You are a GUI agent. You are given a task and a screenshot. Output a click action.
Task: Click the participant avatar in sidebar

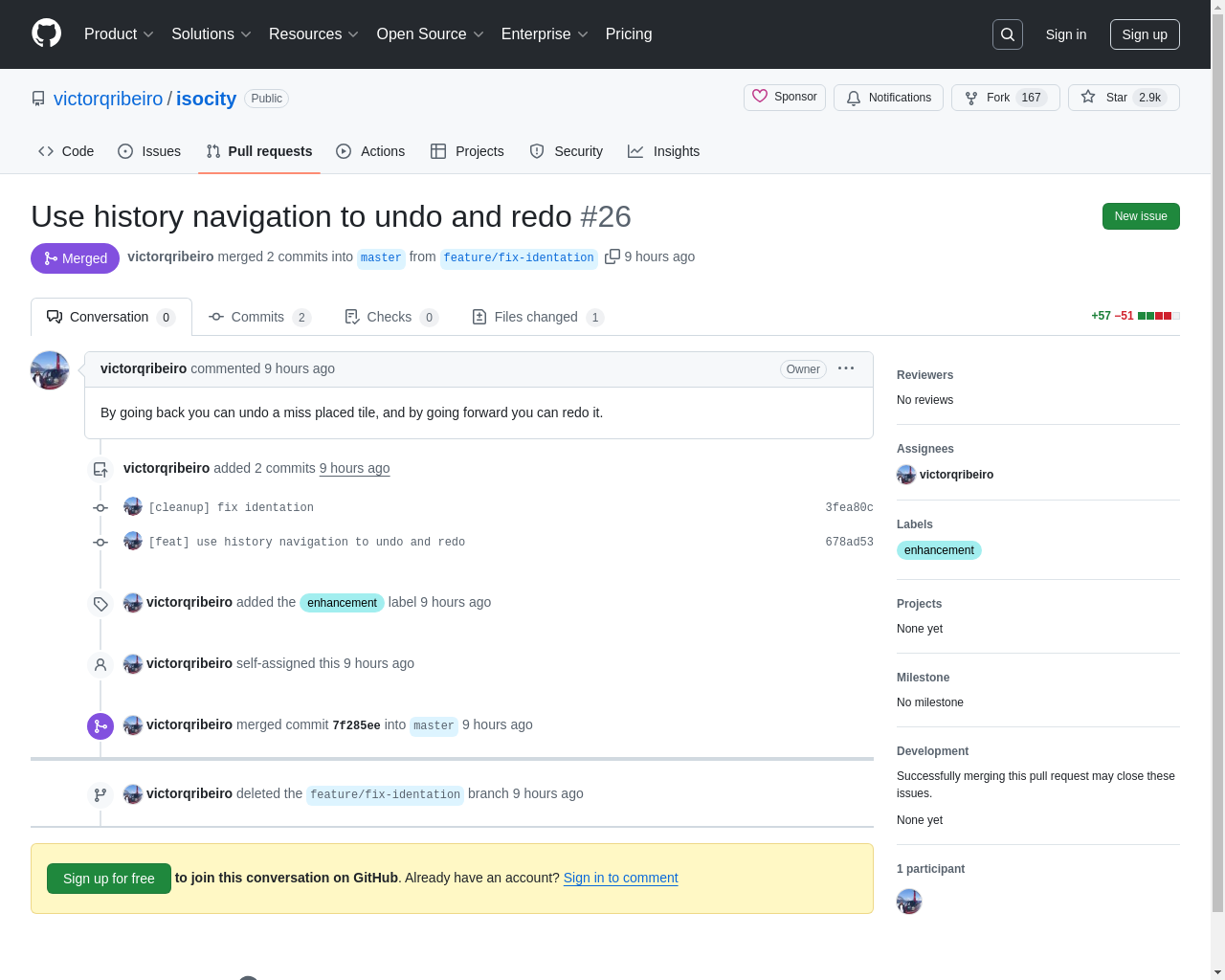(909, 902)
